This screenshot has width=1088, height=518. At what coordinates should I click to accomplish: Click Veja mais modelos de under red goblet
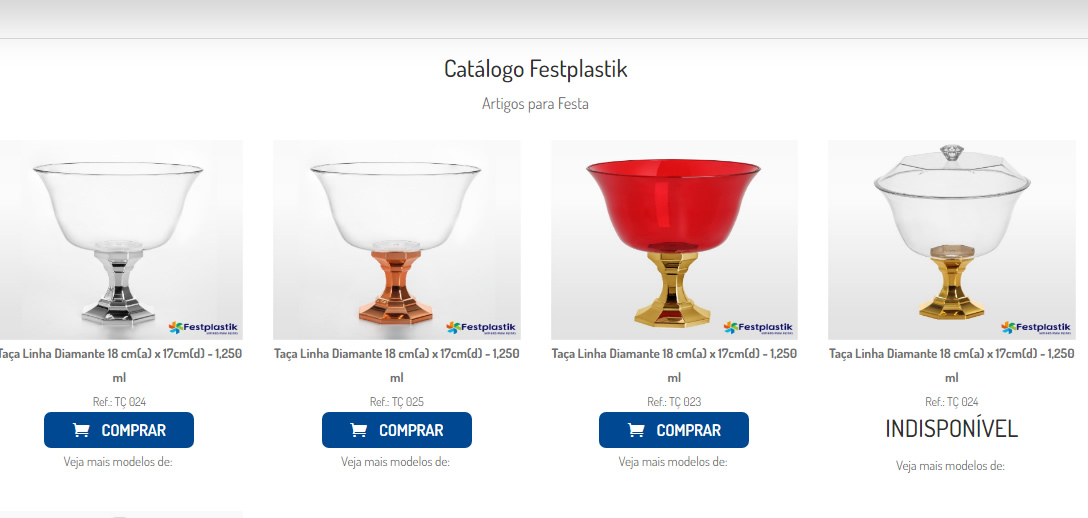[x=673, y=462]
